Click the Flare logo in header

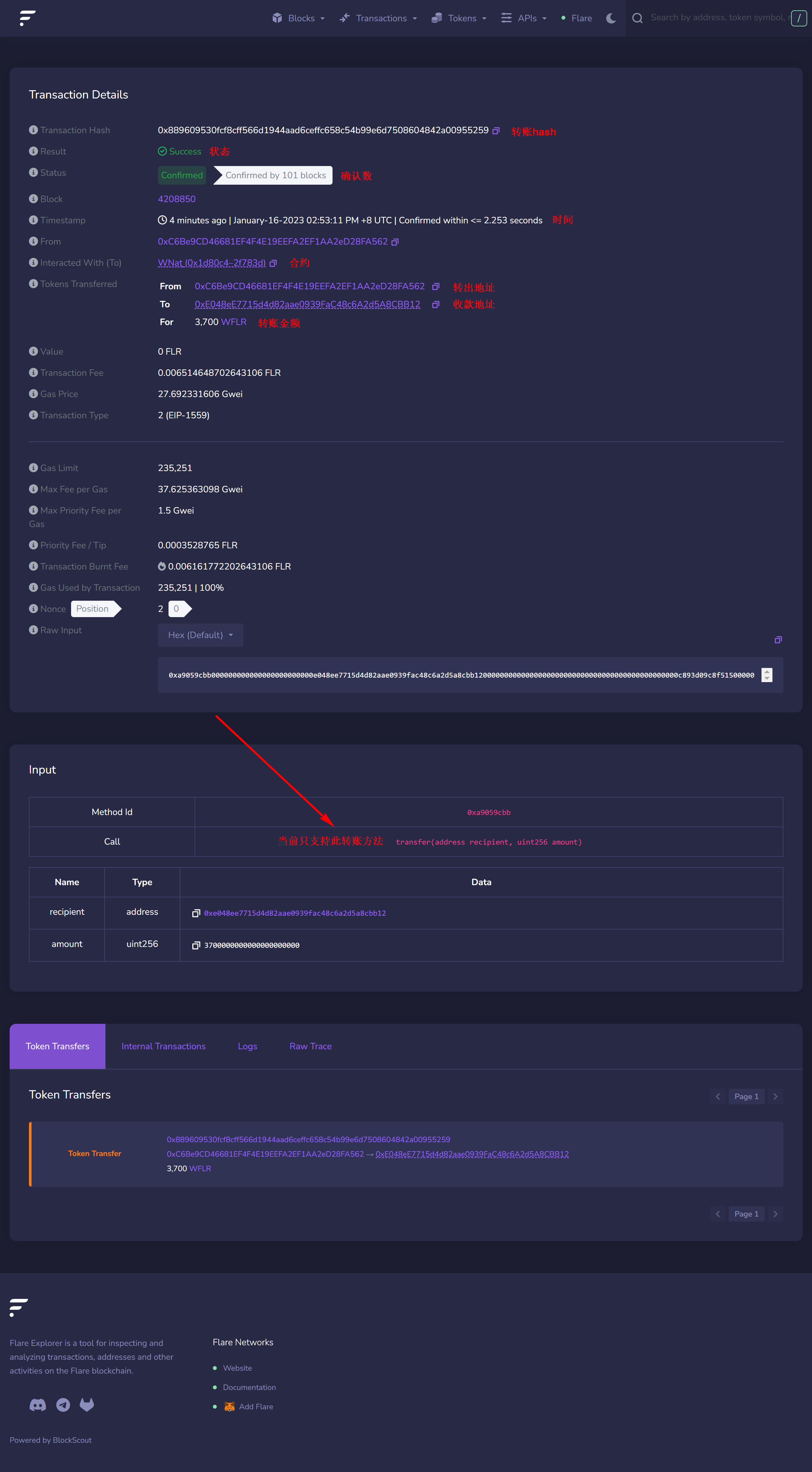click(x=27, y=18)
